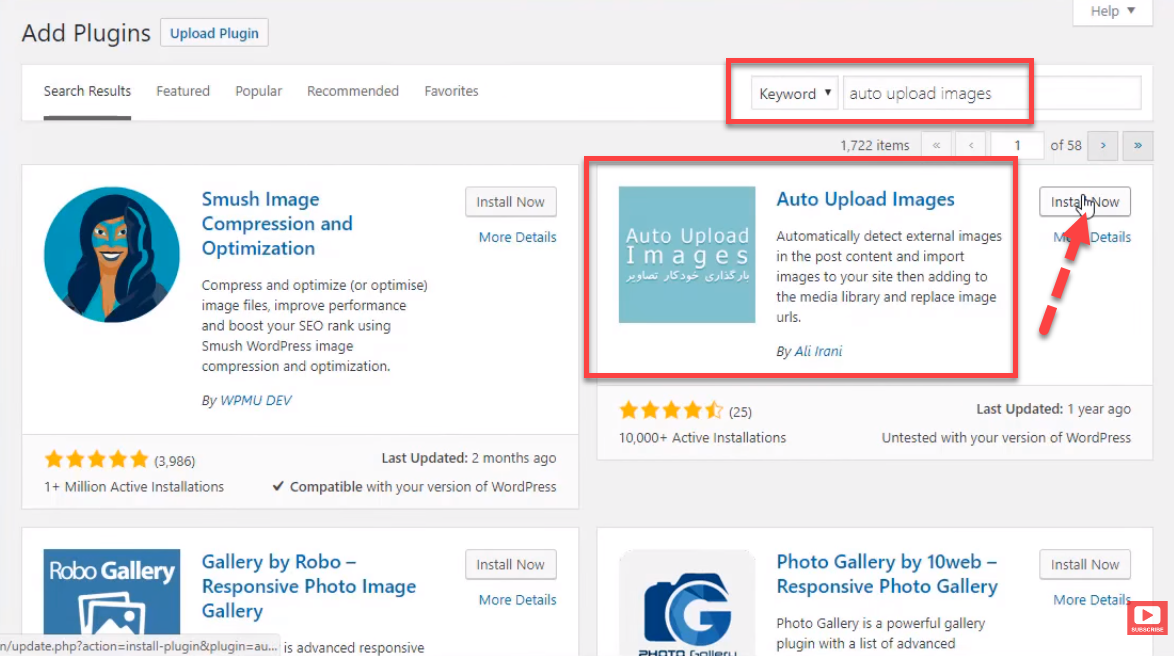Open Photo Gallery by 10web title link
The height and width of the screenshot is (656, 1174).
pos(887,574)
